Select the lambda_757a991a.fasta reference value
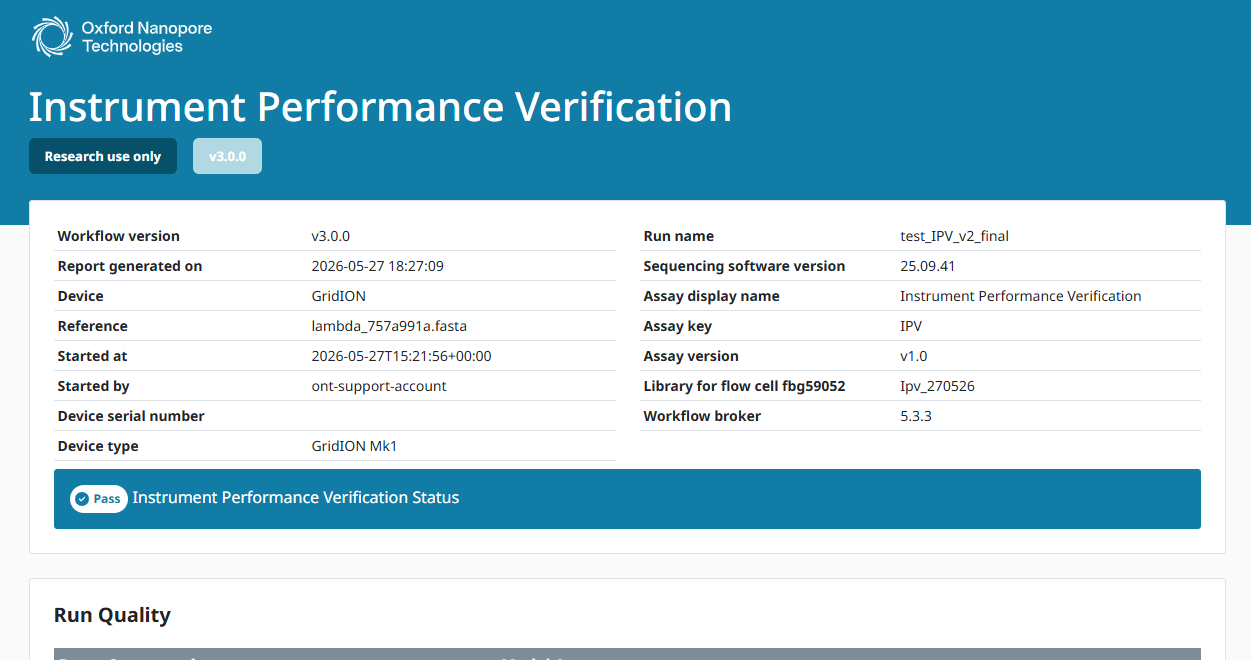1251x660 pixels. pyautogui.click(x=390, y=326)
